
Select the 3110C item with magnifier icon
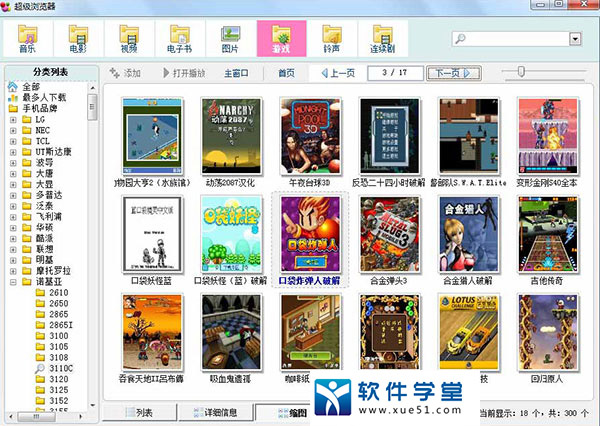[x=54, y=369]
